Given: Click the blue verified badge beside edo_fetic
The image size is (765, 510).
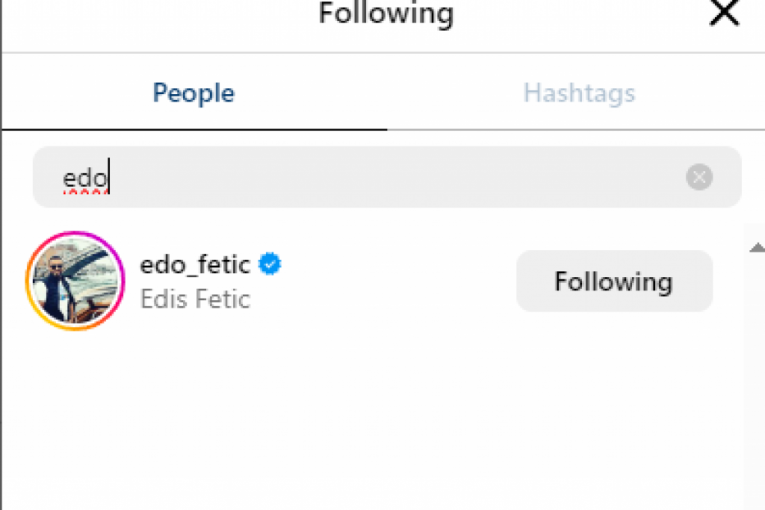Looking at the screenshot, I should (x=270, y=264).
